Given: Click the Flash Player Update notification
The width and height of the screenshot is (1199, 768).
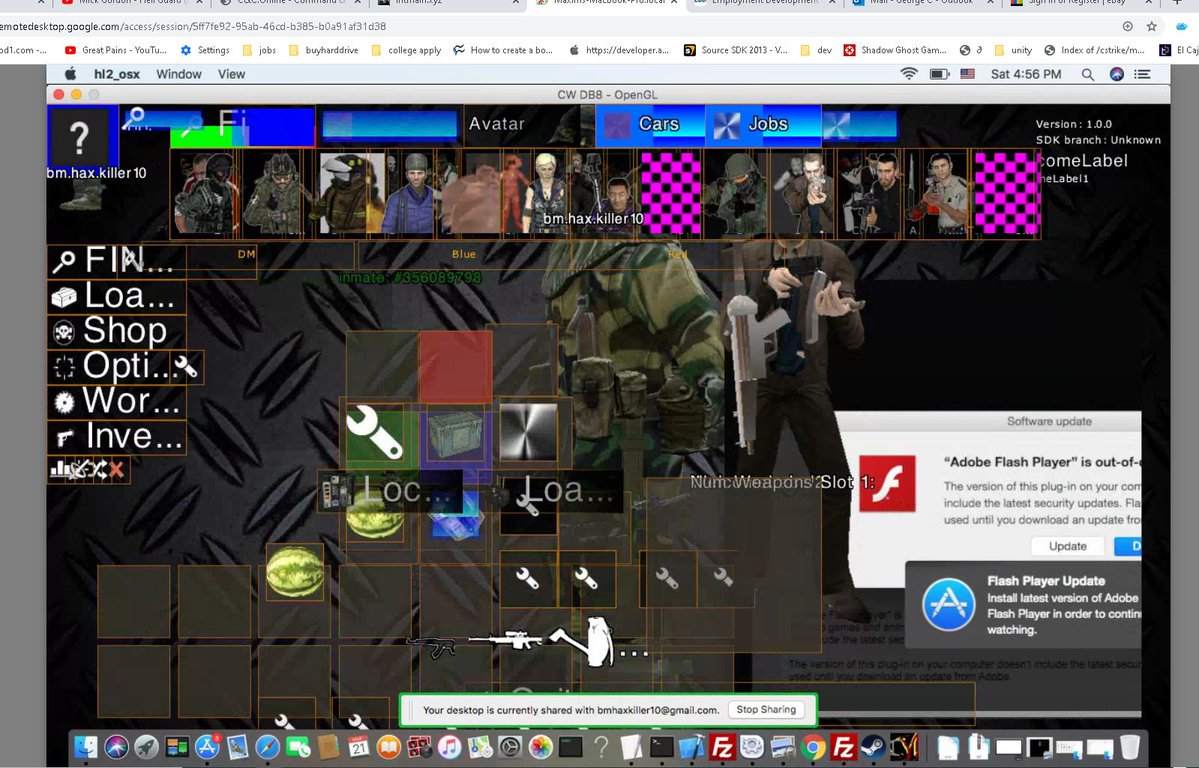Looking at the screenshot, I should (x=1023, y=604).
